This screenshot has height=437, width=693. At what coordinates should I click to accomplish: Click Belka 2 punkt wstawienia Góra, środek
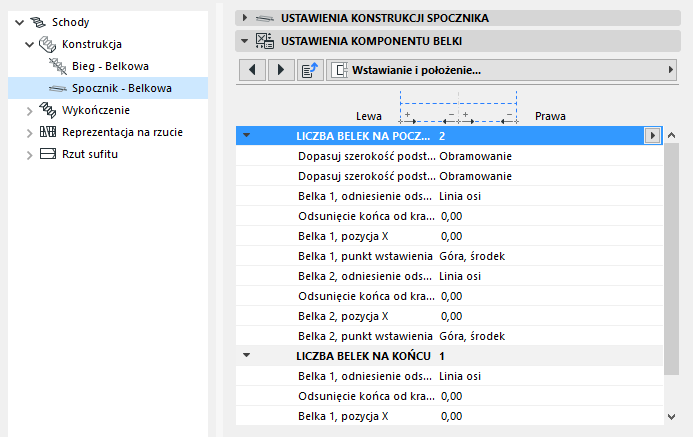tap(472, 336)
